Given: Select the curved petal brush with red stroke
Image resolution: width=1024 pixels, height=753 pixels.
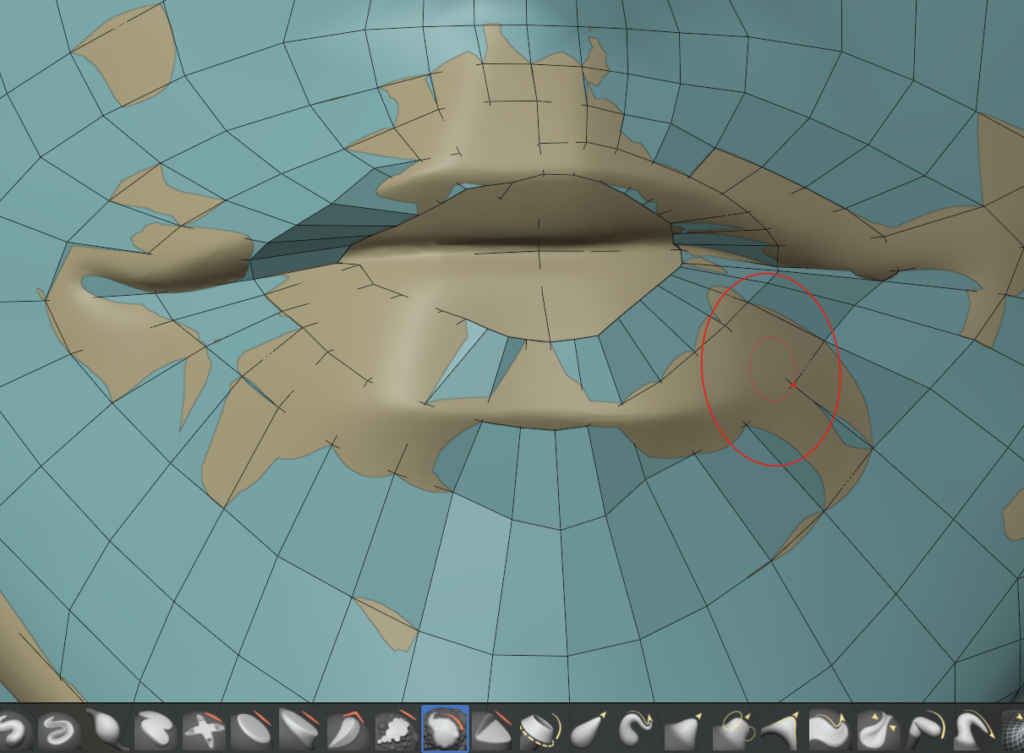Looking at the screenshot, I should (x=344, y=731).
